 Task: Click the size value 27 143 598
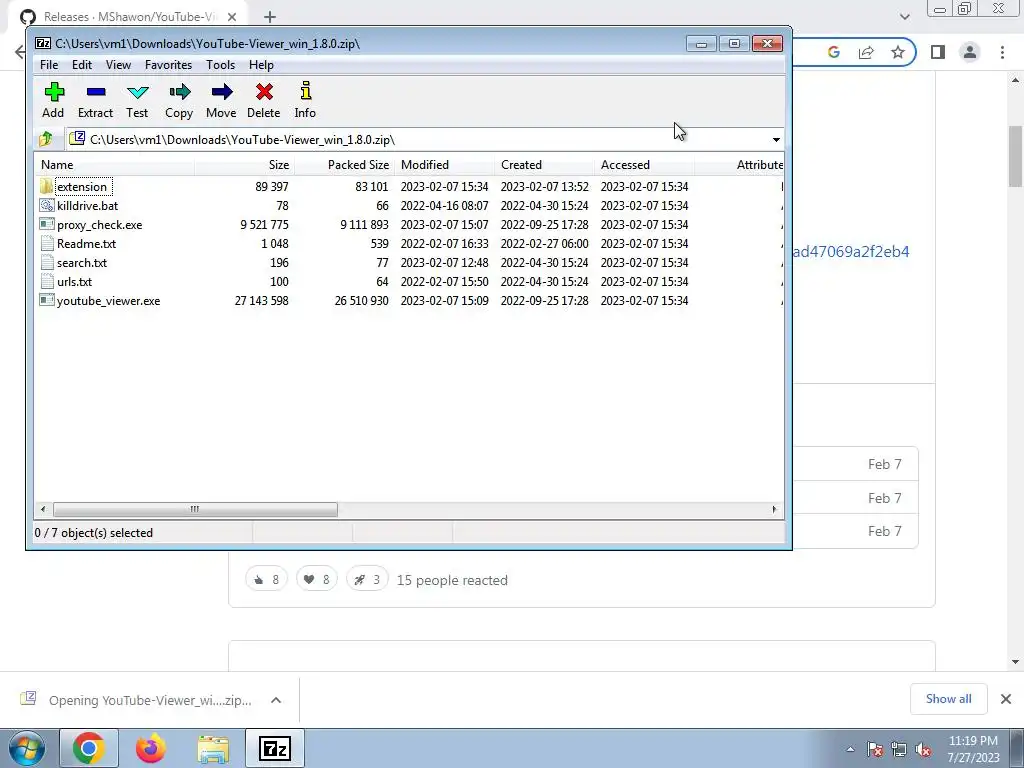[261, 300]
